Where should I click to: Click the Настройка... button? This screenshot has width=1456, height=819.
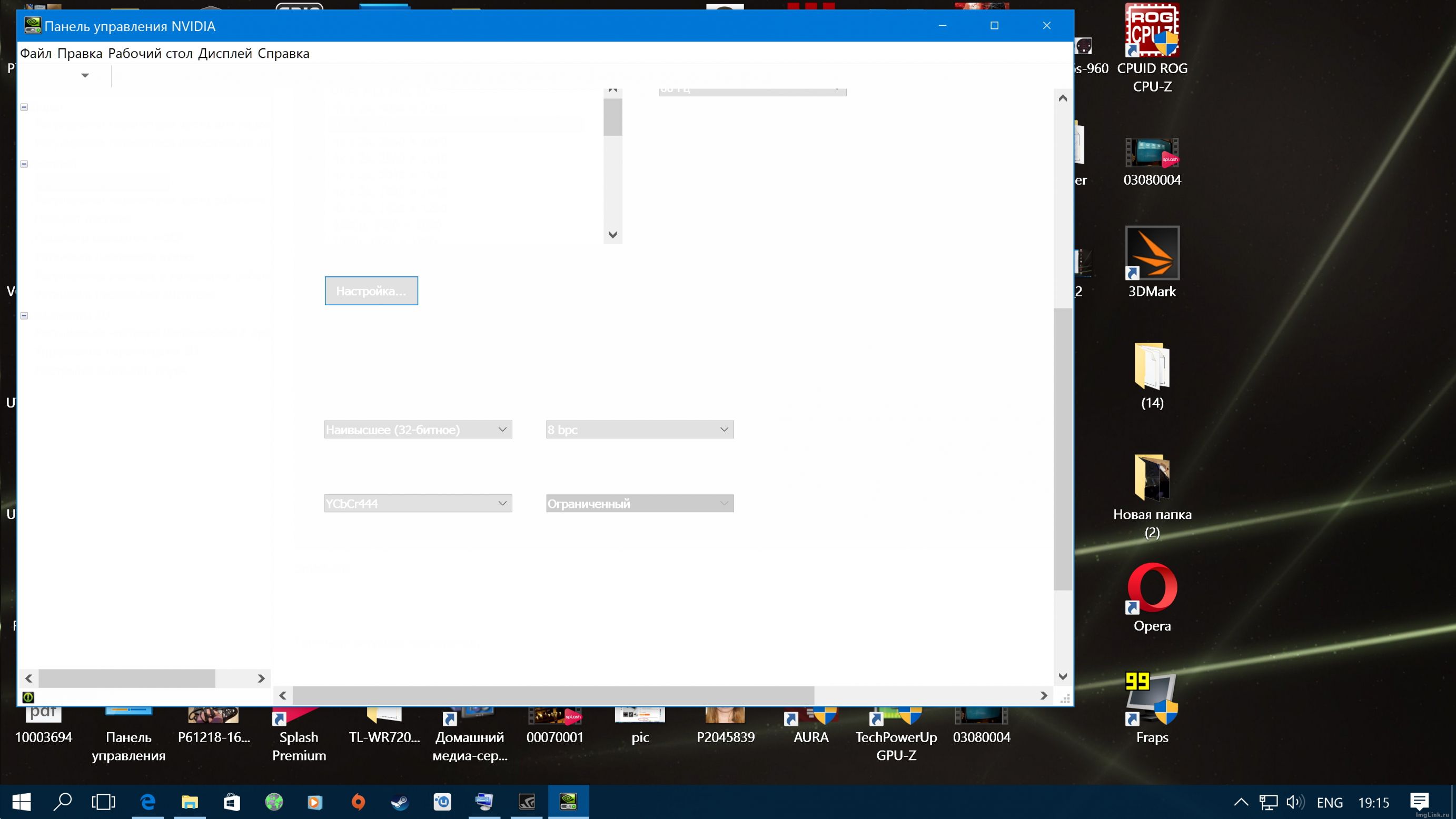click(x=371, y=291)
